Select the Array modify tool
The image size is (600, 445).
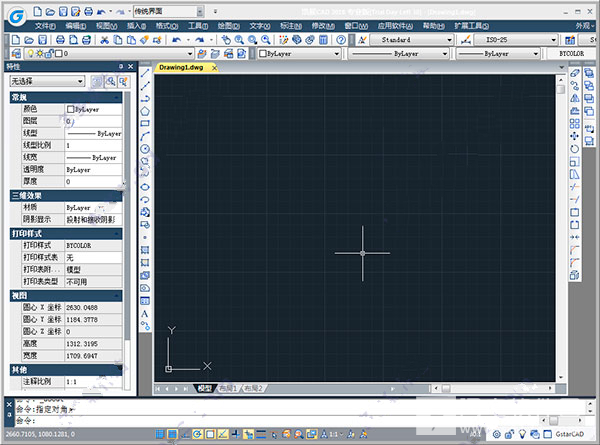coord(574,124)
